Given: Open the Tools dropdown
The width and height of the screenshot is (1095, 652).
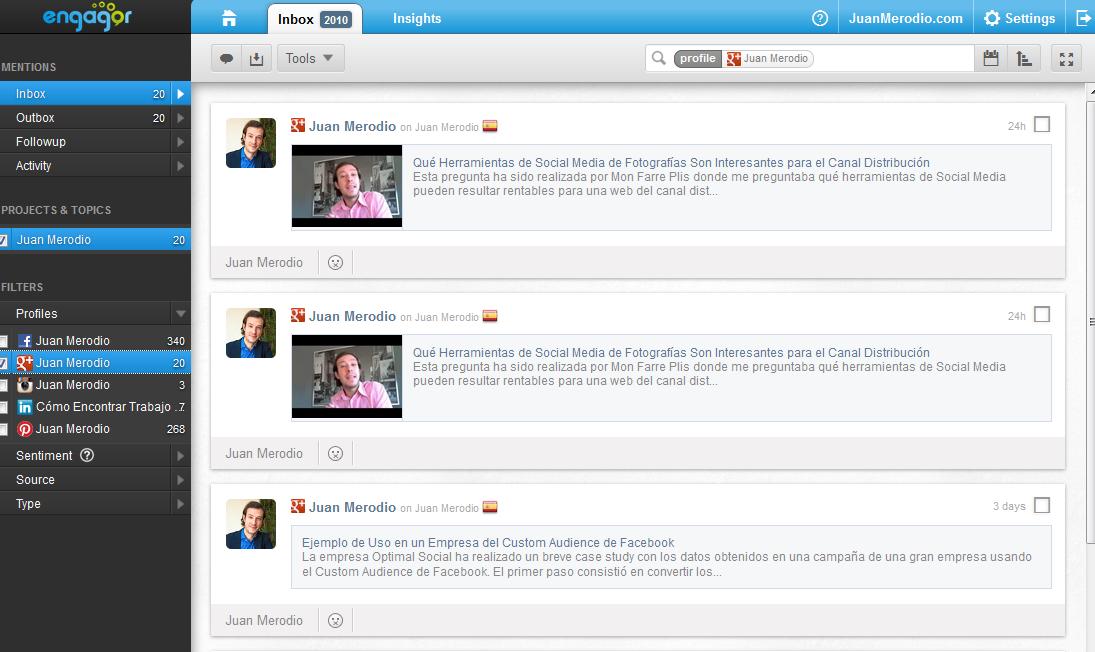Looking at the screenshot, I should (310, 59).
